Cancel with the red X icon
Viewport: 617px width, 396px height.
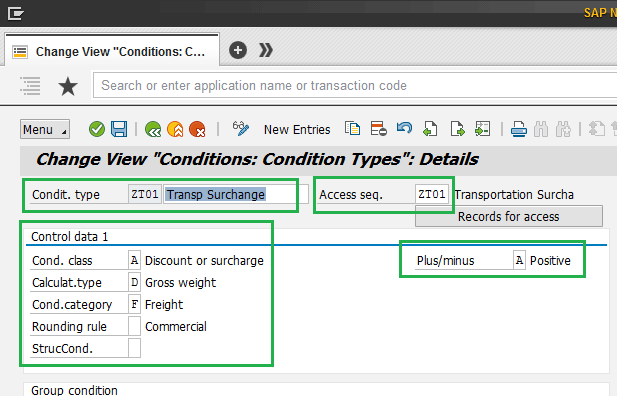coord(197,129)
